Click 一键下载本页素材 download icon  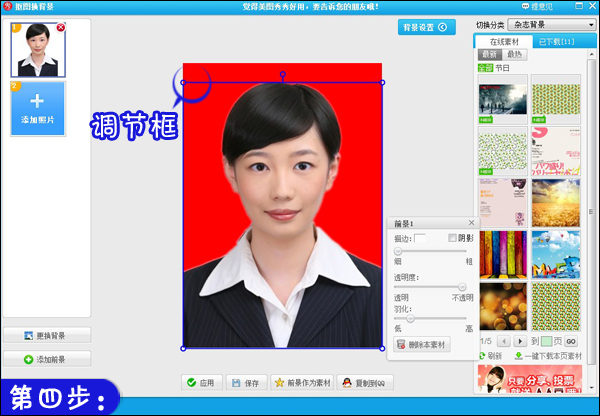point(518,355)
